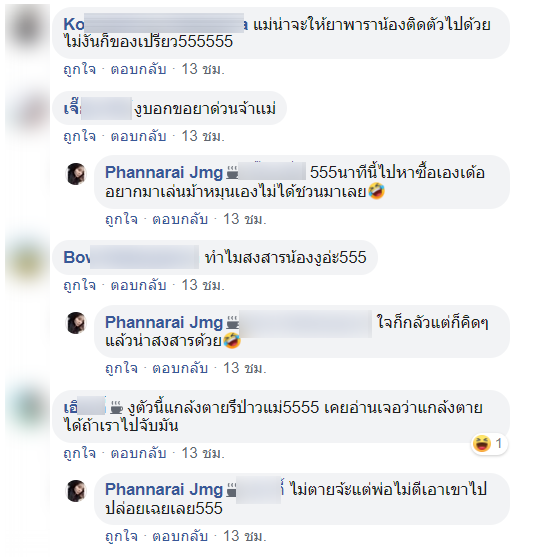
Task: Reply to the ขอยาด่วน comment
Action: 138,136
